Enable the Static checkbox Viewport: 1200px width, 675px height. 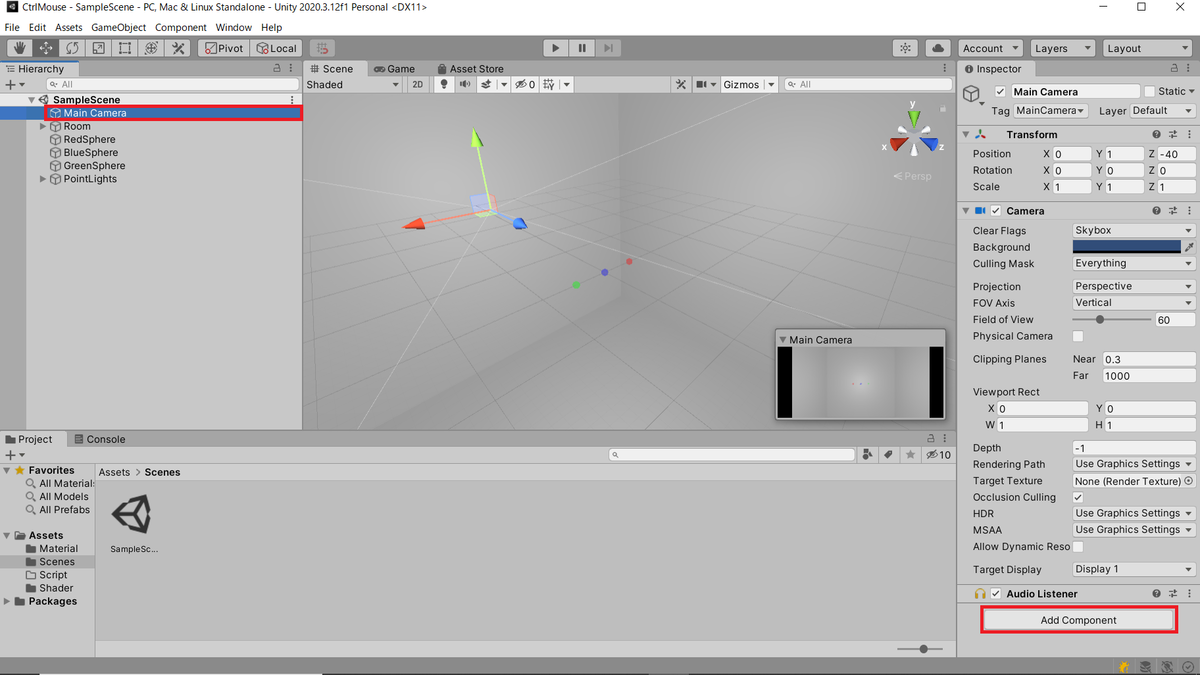(1150, 92)
